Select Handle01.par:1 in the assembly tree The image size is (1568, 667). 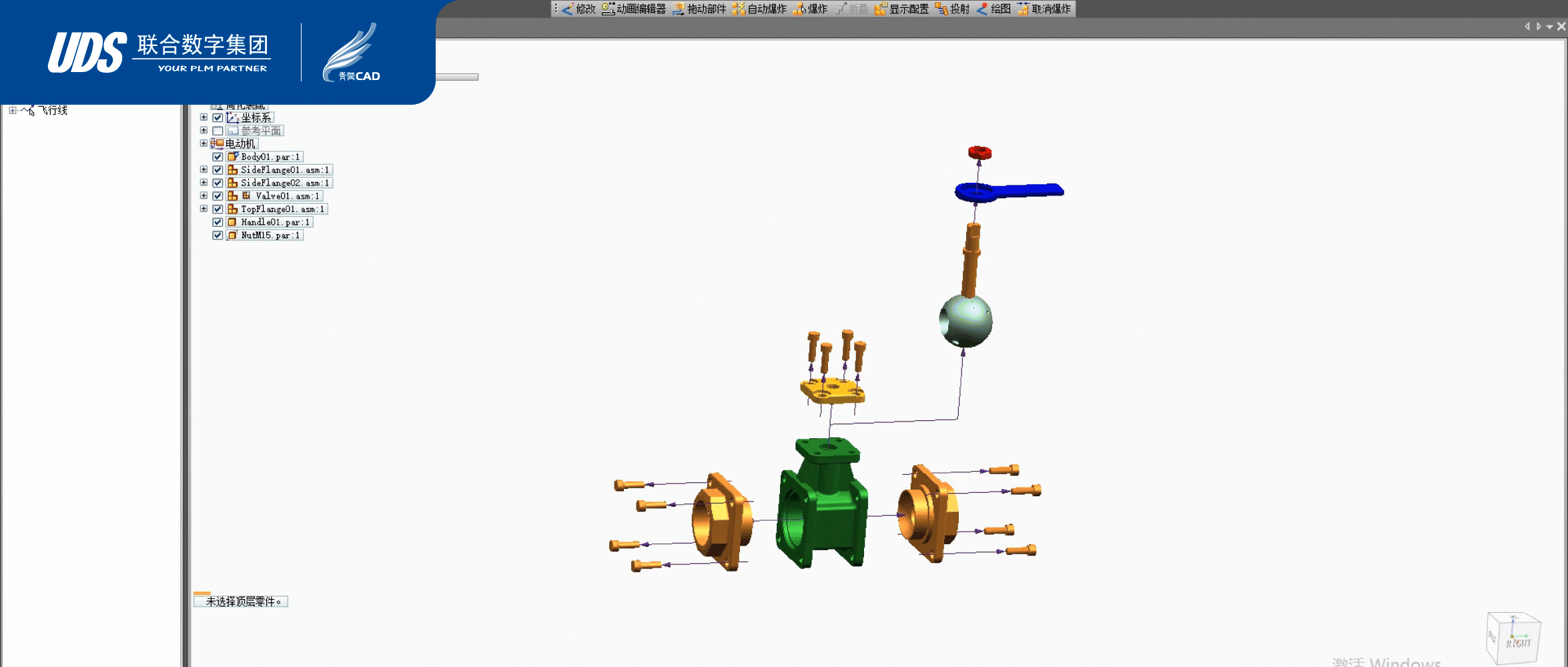point(274,222)
